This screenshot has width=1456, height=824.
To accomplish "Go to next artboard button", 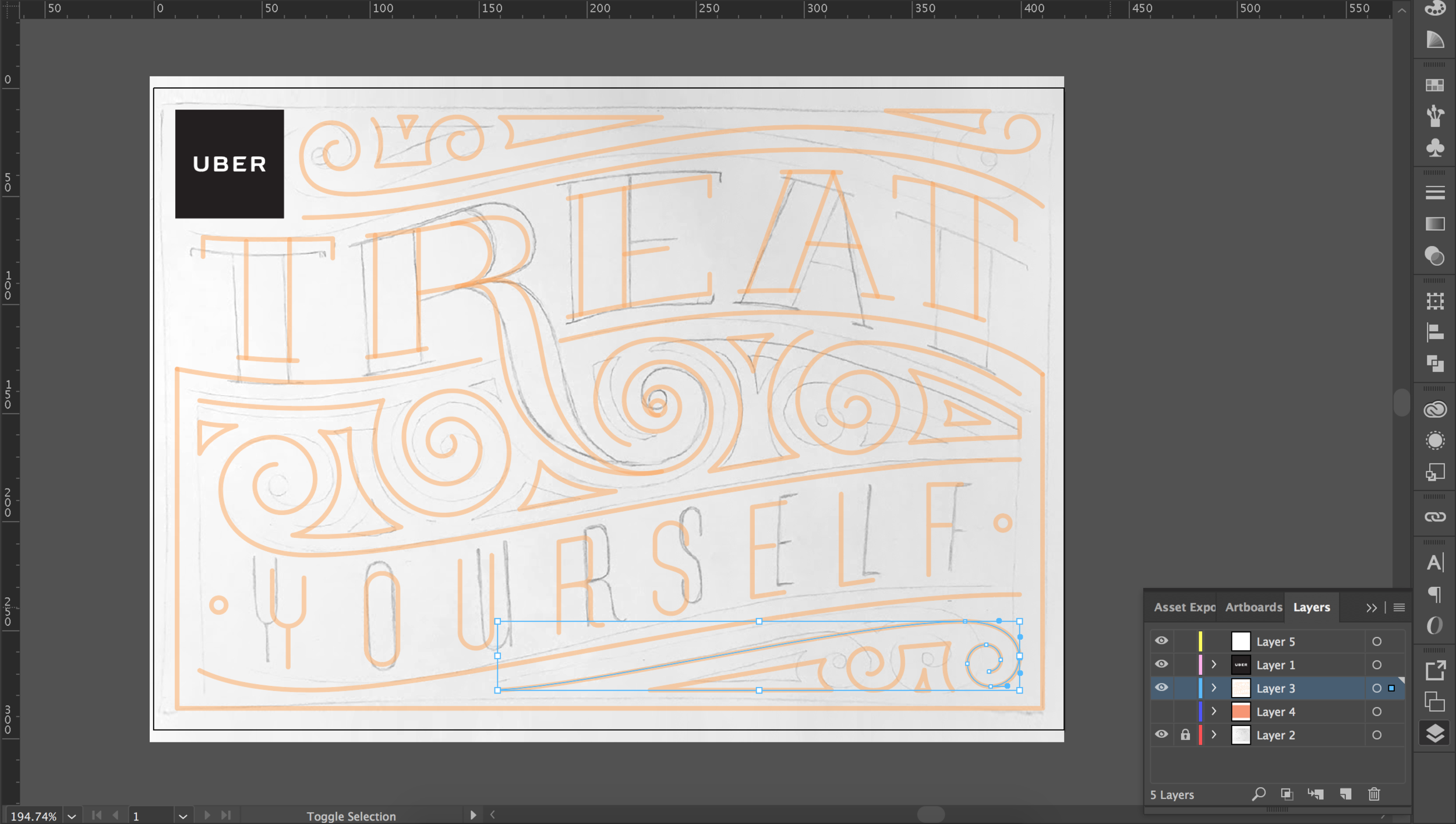I will [207, 815].
